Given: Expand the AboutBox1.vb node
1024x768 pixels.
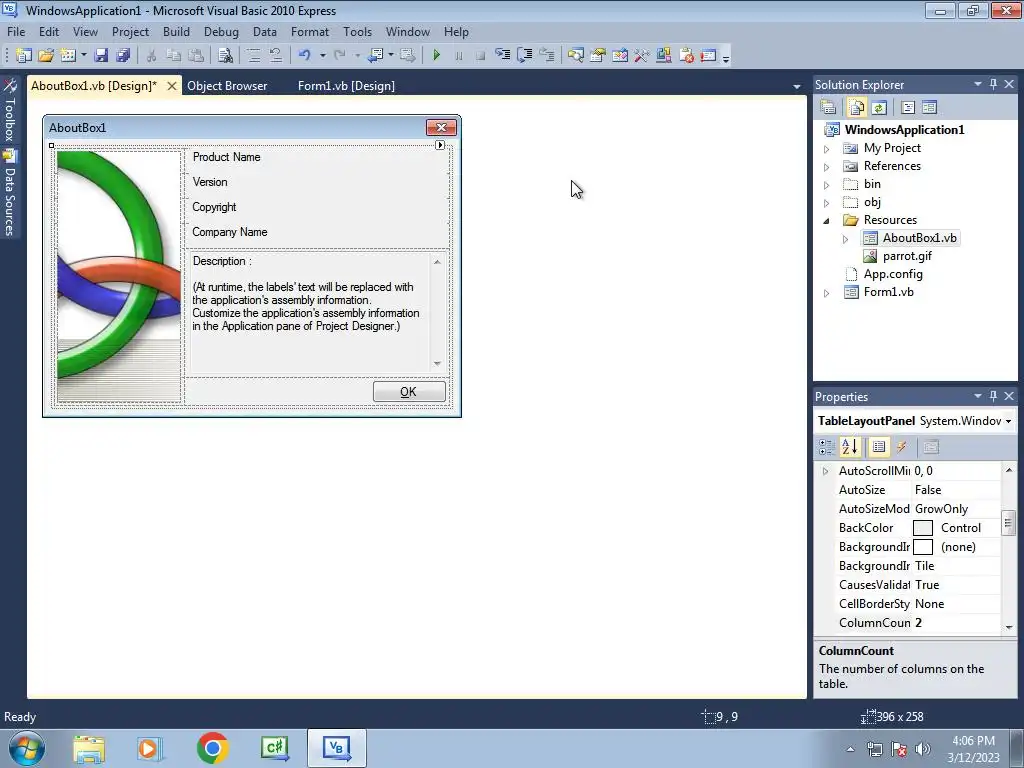Looking at the screenshot, I should pyautogui.click(x=846, y=239).
